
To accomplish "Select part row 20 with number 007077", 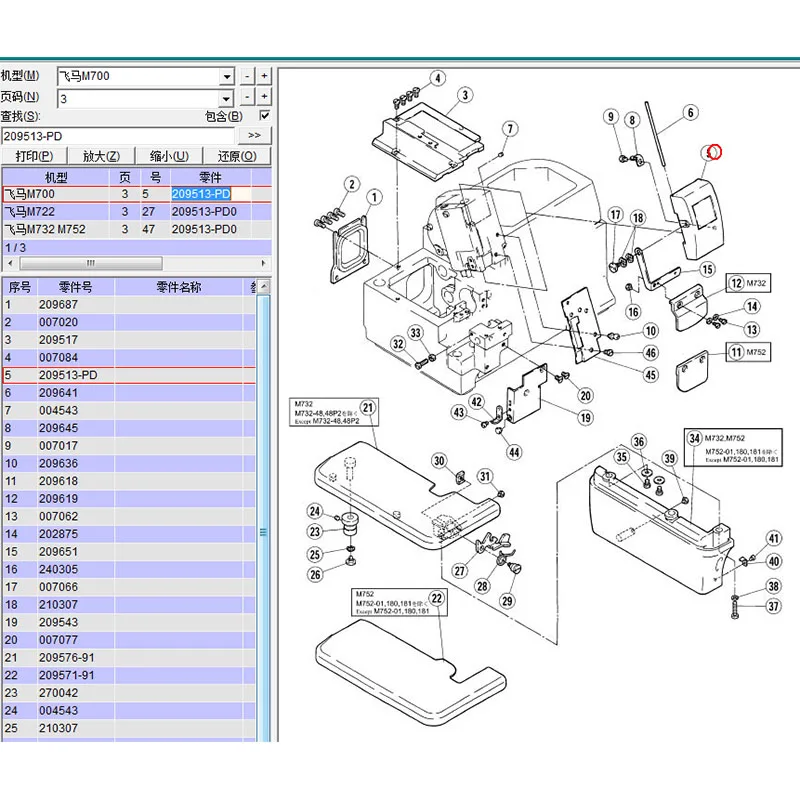I will (129, 640).
